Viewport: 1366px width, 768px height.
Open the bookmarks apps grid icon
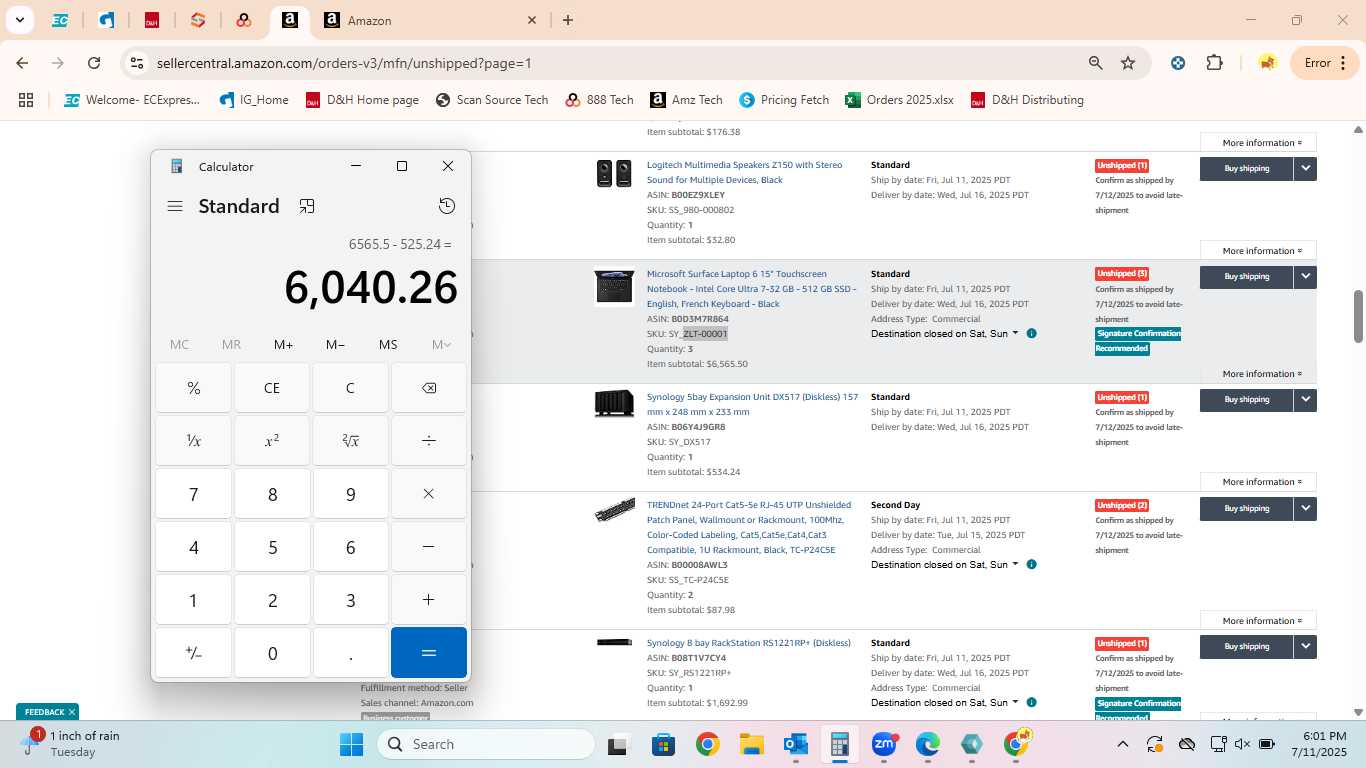26,100
